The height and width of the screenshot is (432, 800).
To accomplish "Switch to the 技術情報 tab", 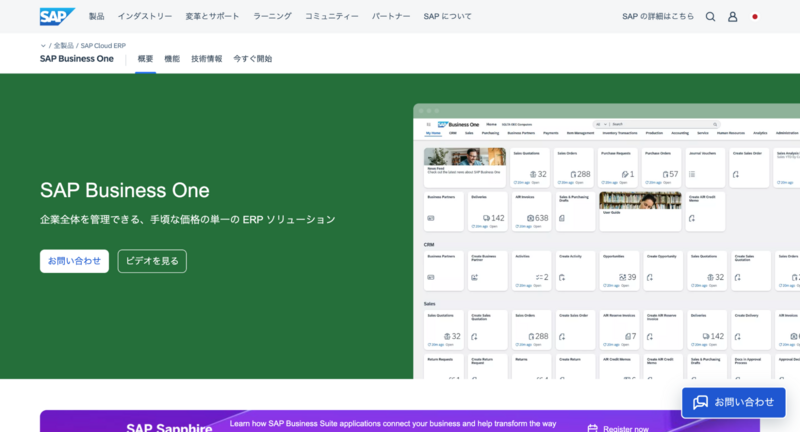I will coord(207,59).
